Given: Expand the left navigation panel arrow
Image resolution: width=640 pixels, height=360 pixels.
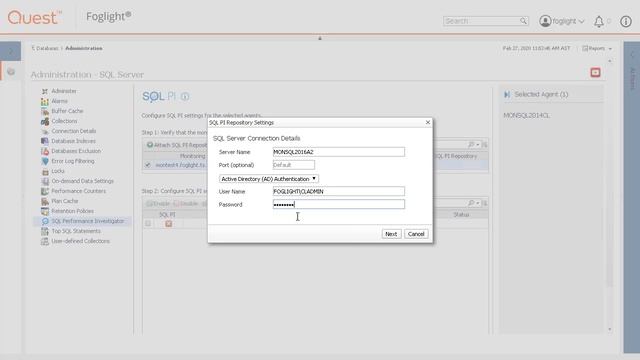Looking at the screenshot, I should click(x=11, y=51).
